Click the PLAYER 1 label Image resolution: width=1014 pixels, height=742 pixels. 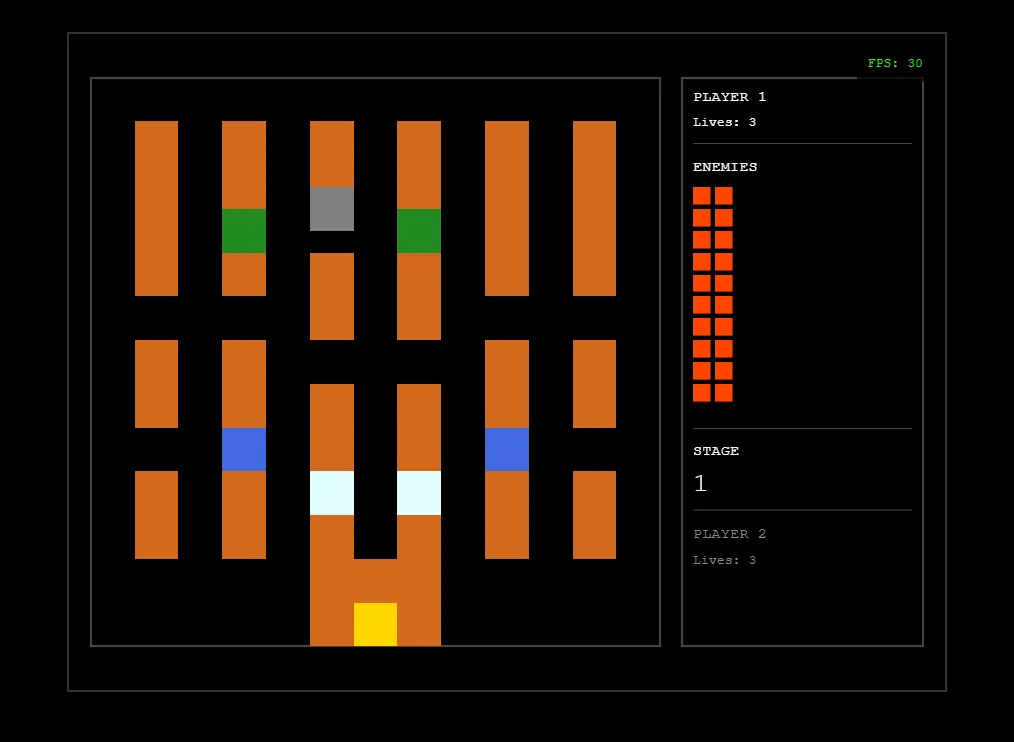(x=730, y=97)
